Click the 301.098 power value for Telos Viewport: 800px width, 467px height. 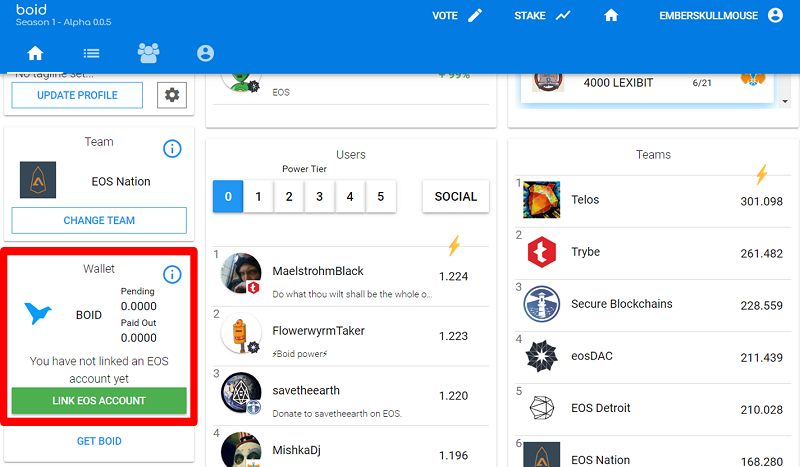(x=761, y=201)
